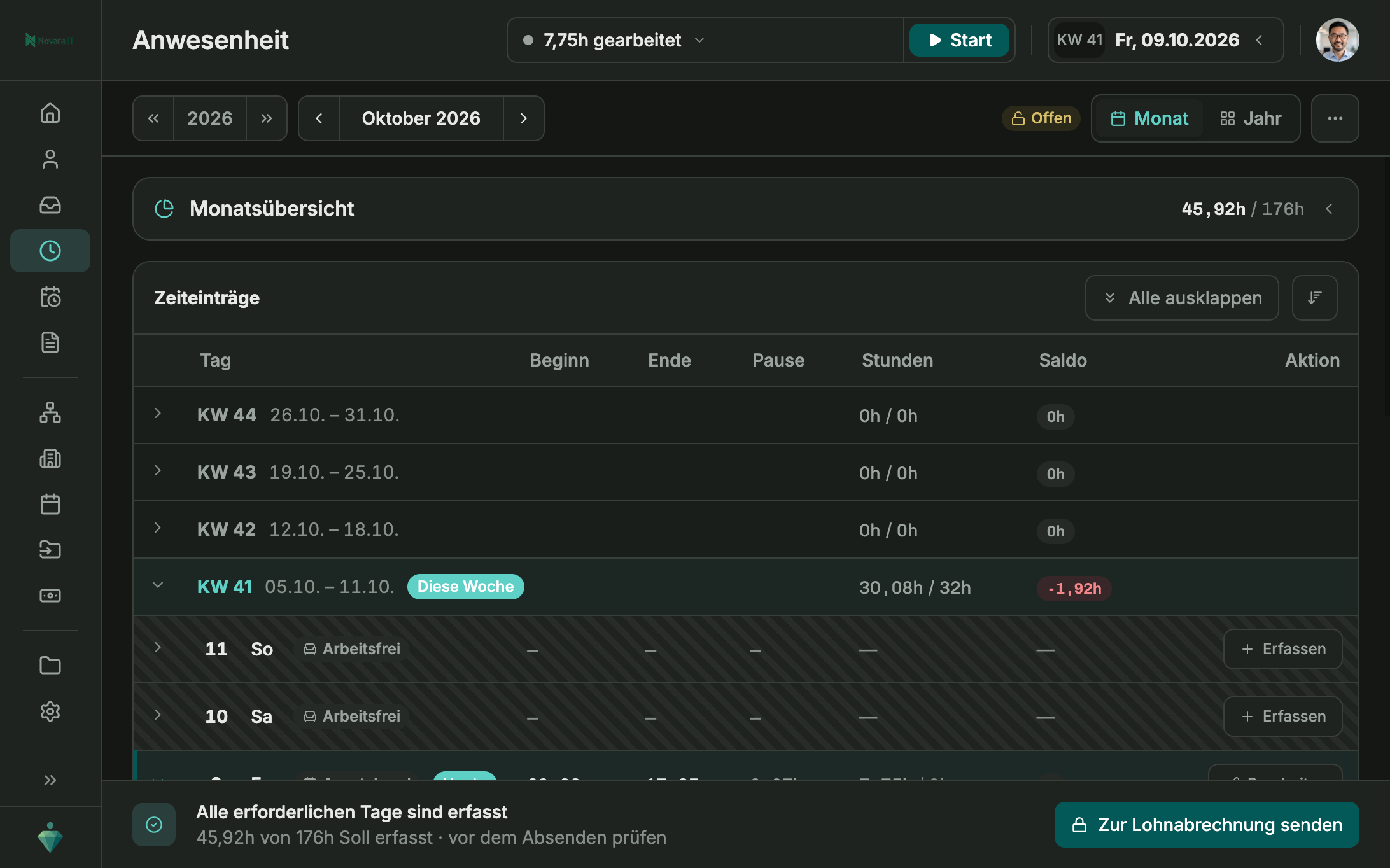The width and height of the screenshot is (1390, 868).
Task: Open the banknote payroll sidebar icon
Action: pos(50,596)
